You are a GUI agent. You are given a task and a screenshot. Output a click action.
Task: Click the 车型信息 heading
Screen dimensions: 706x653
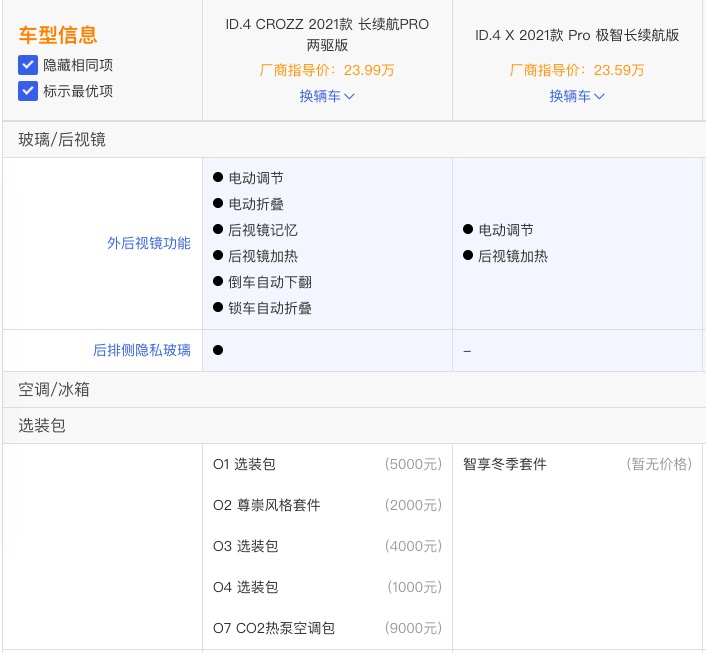(x=58, y=35)
